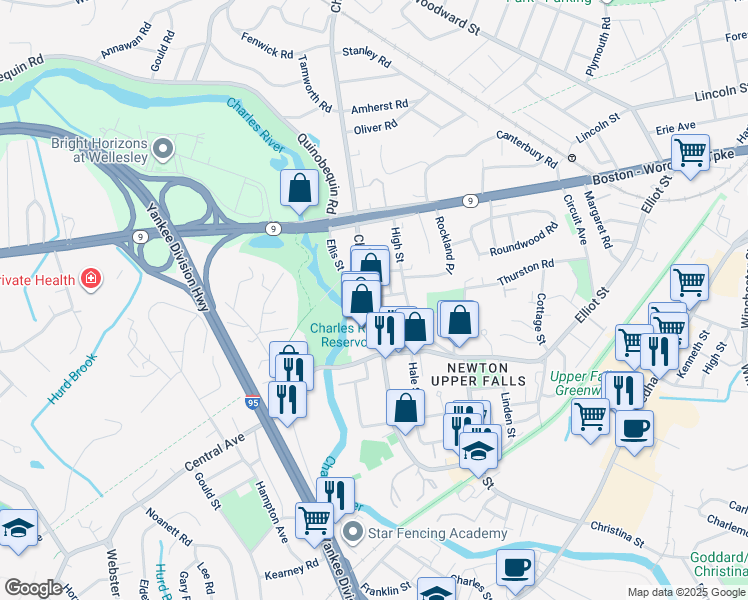The height and width of the screenshot is (600, 748).
Task: Open the shopping cart marker by Hampton Ave
Action: pyautogui.click(x=314, y=522)
